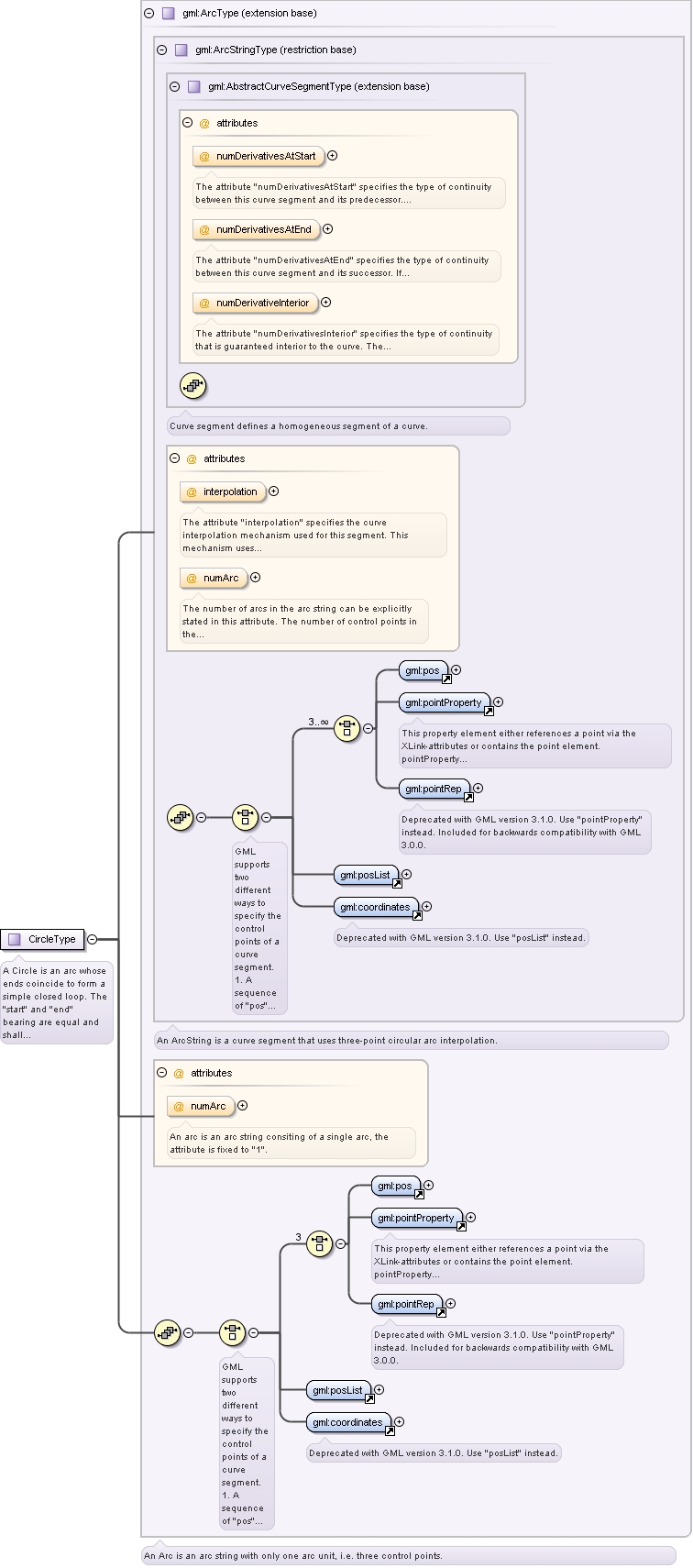Select the numDerivativesAtEnd attribute
Screen dimensions: 693x1568
point(256,229)
